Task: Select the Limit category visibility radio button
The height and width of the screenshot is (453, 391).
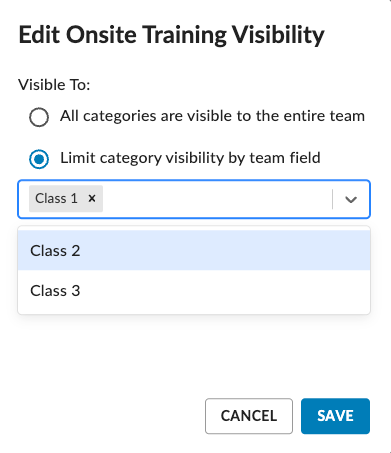Action: 39,159
